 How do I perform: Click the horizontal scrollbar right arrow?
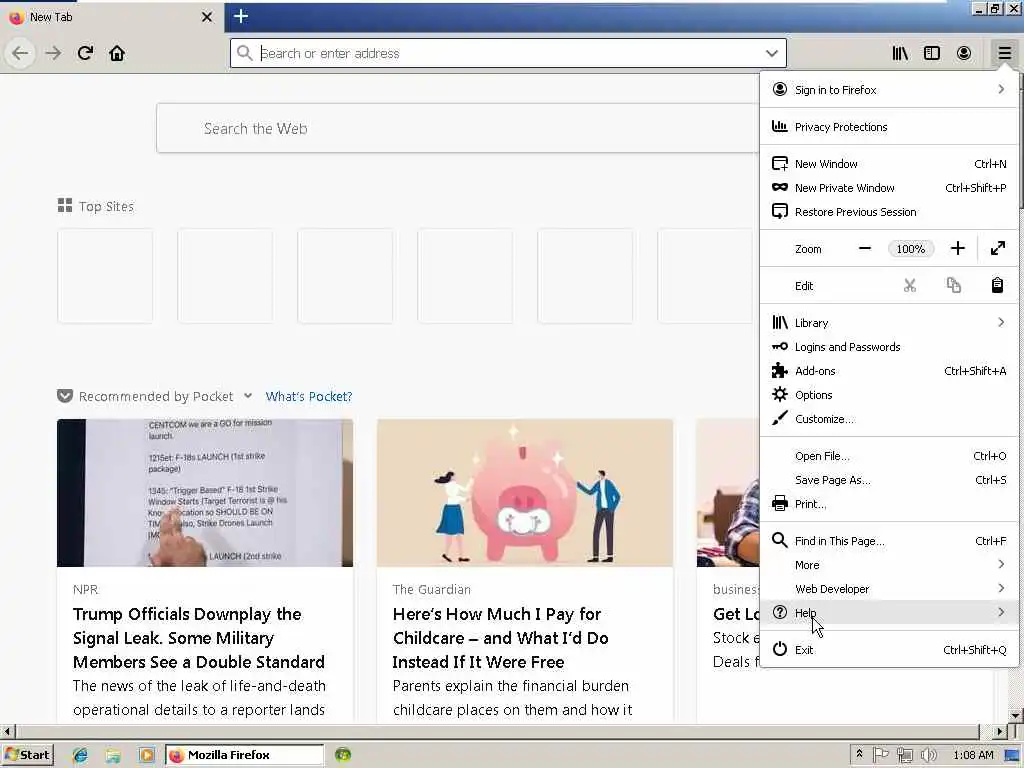click(x=999, y=731)
